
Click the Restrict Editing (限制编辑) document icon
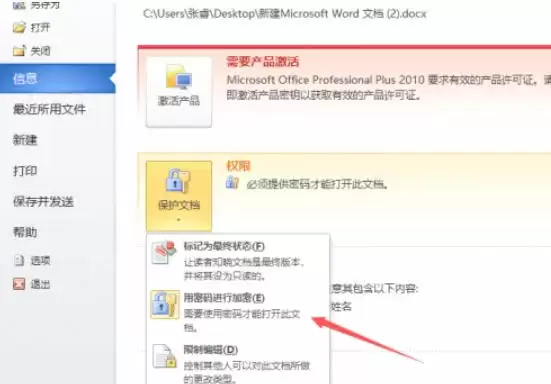click(164, 356)
